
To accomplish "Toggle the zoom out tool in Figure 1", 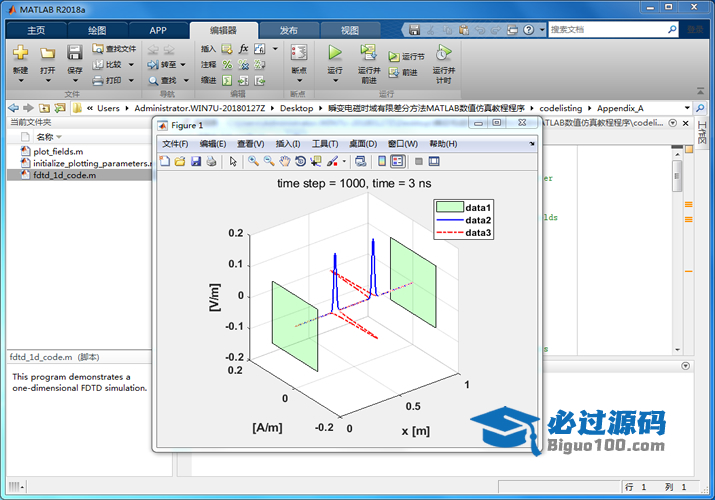I will coord(269,161).
